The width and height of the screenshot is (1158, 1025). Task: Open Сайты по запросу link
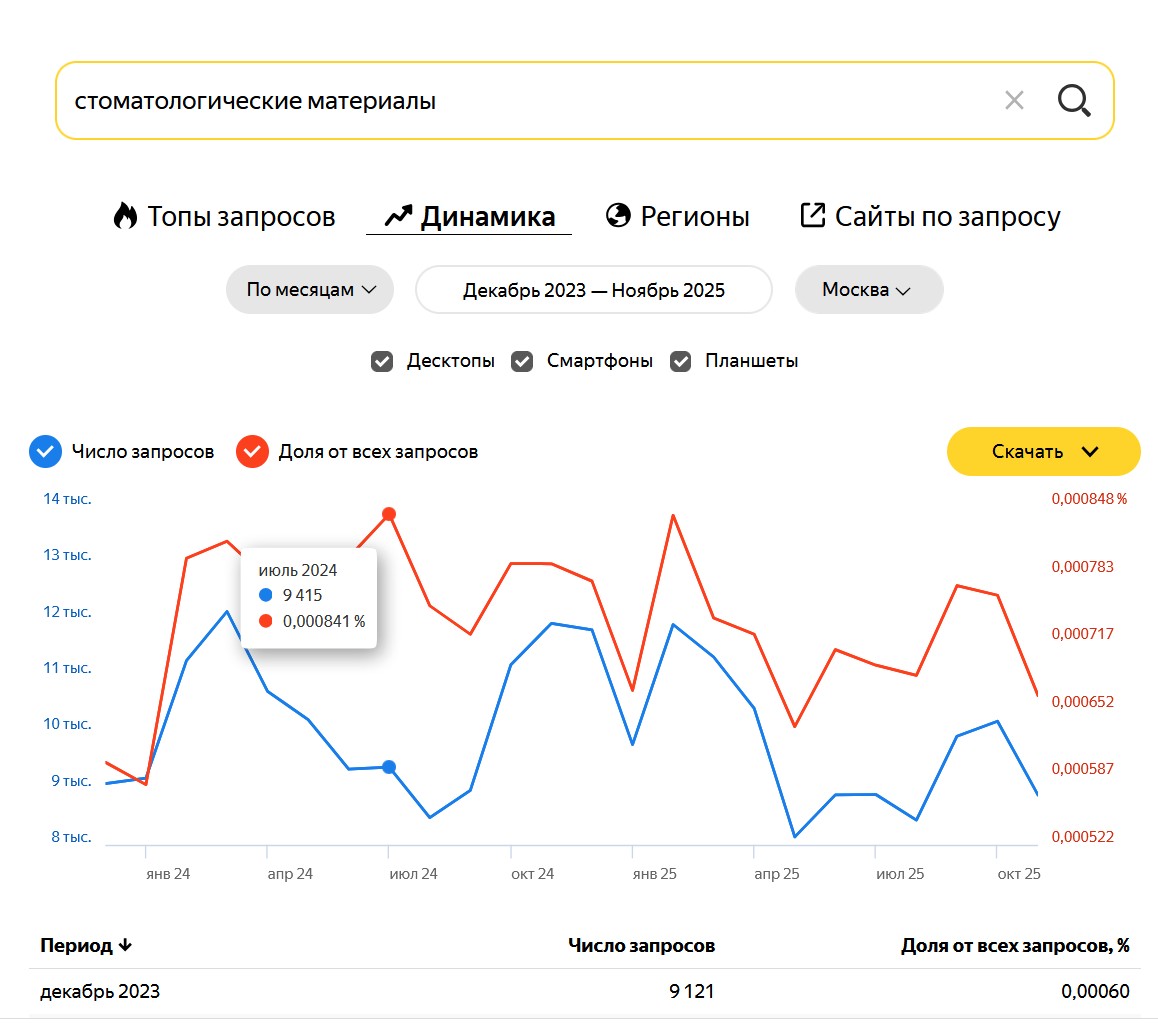click(947, 216)
